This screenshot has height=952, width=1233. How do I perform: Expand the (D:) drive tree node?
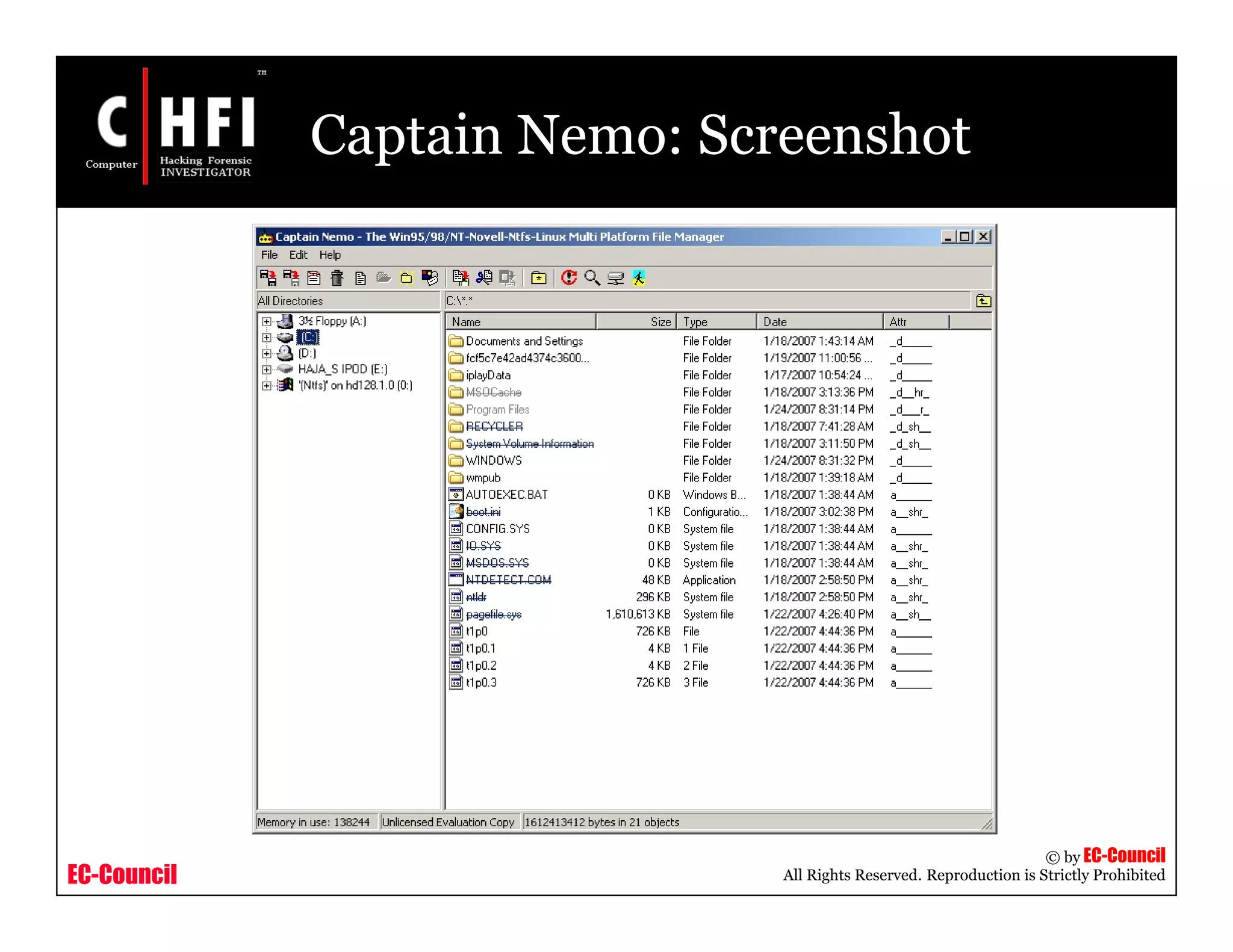(266, 354)
